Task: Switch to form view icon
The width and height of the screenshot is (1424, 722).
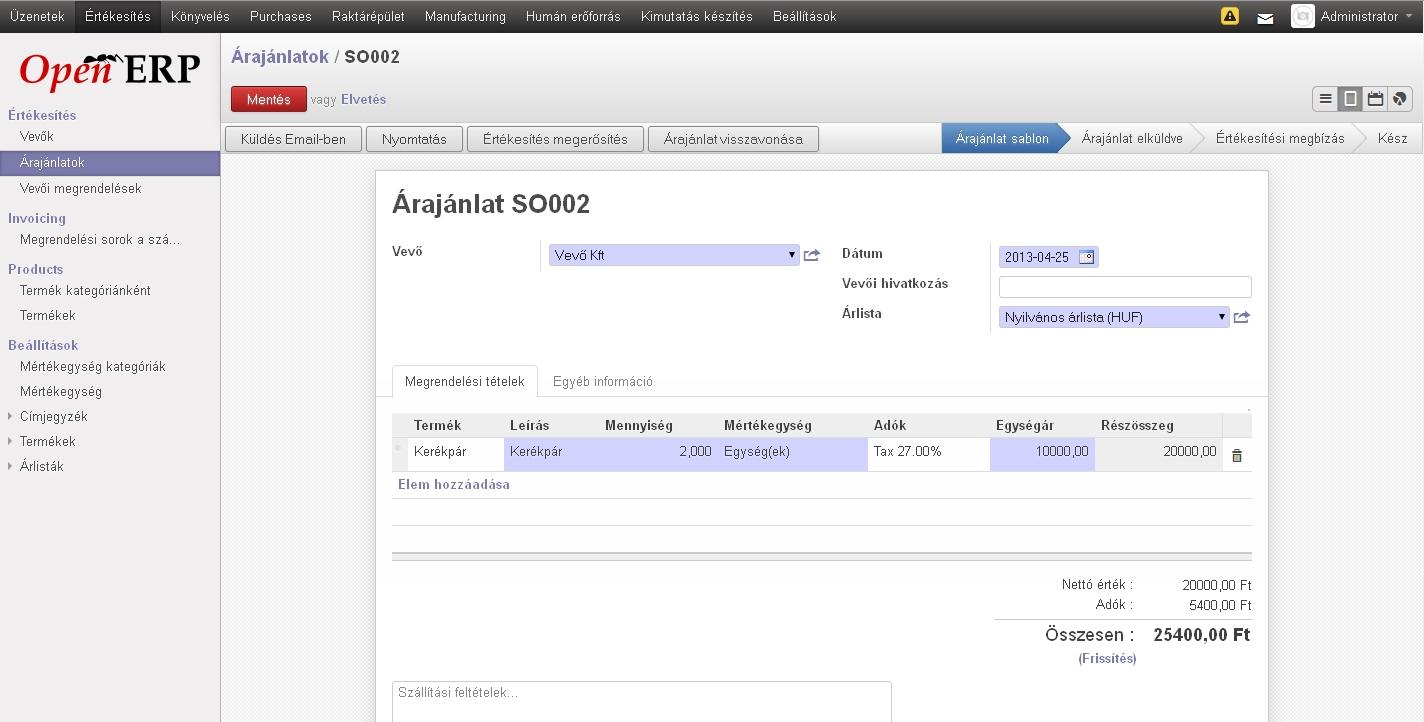Action: pos(1350,99)
